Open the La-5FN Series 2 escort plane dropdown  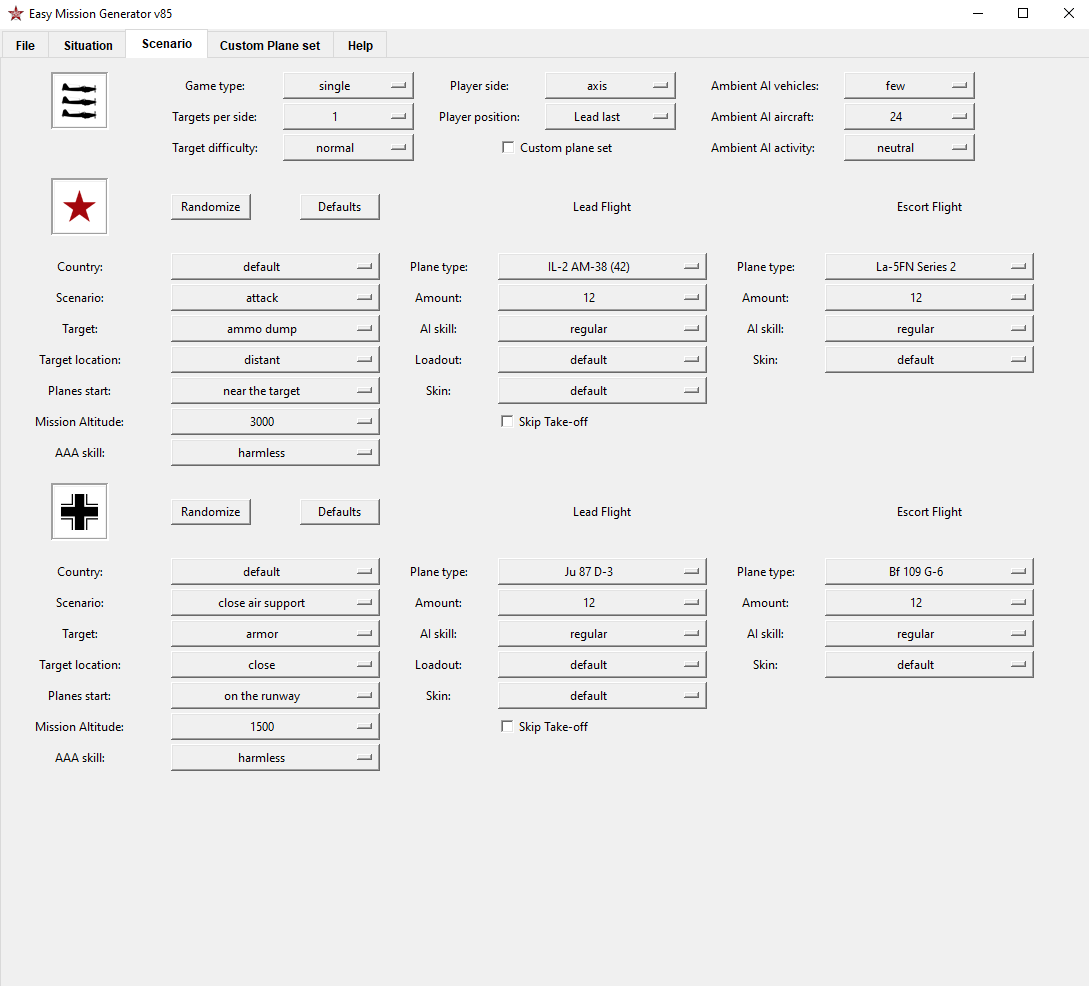click(929, 267)
